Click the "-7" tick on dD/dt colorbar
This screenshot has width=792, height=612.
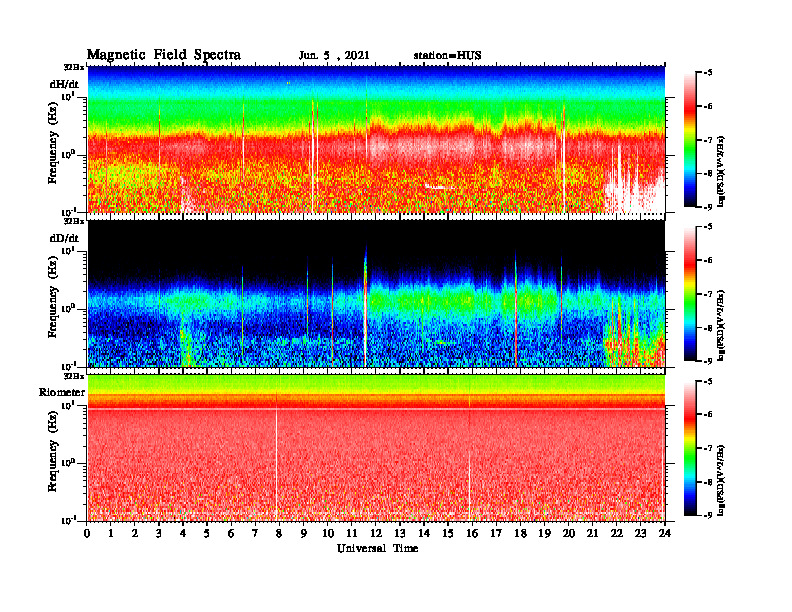click(708, 294)
